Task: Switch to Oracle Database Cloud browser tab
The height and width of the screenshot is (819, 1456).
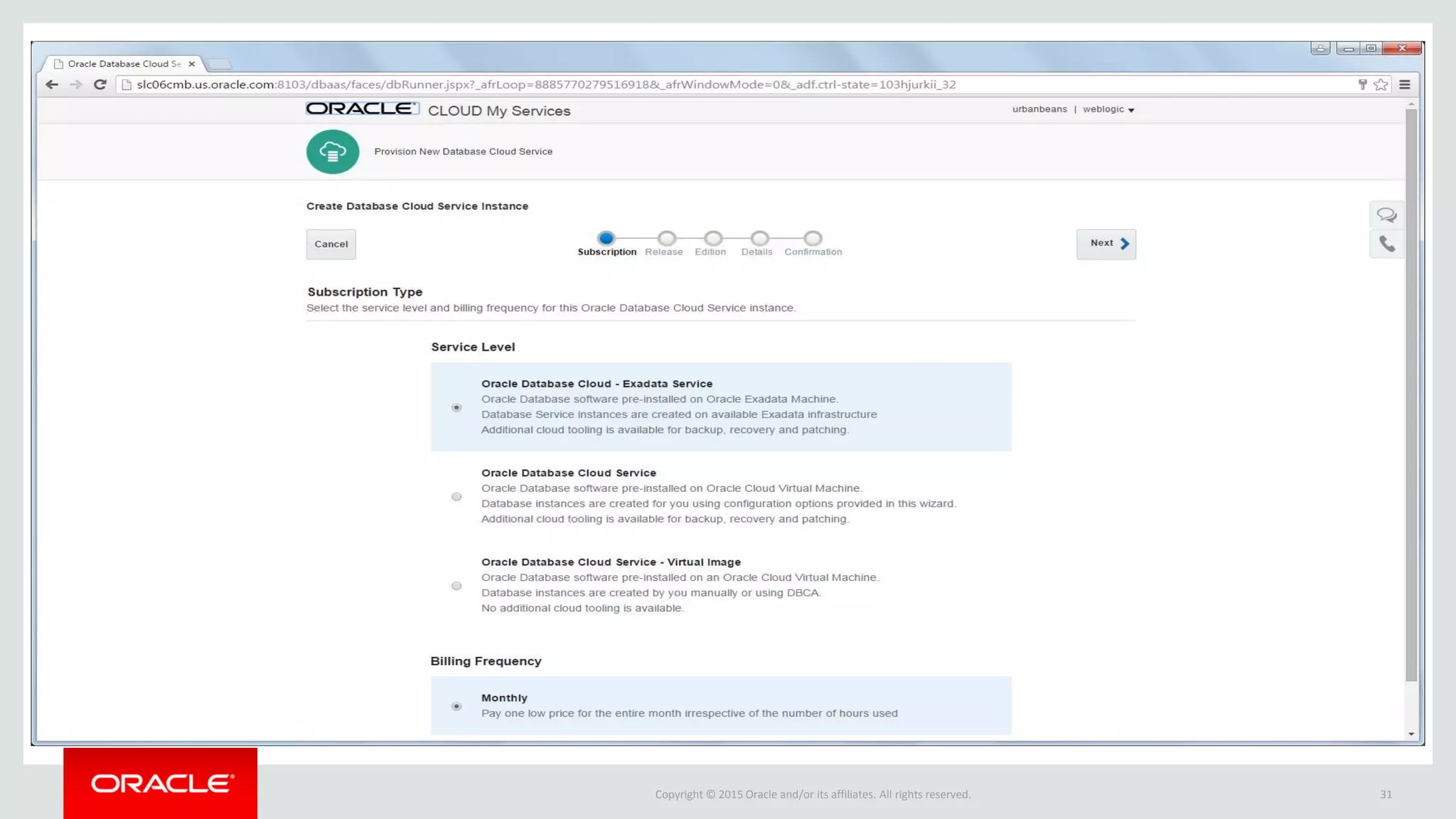Action: coord(124,64)
